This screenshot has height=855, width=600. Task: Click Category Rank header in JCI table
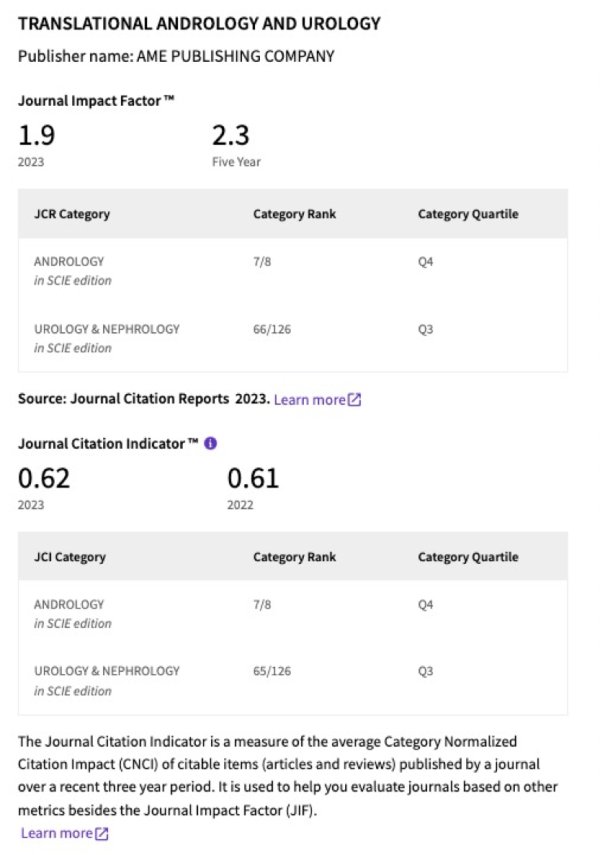coord(295,557)
